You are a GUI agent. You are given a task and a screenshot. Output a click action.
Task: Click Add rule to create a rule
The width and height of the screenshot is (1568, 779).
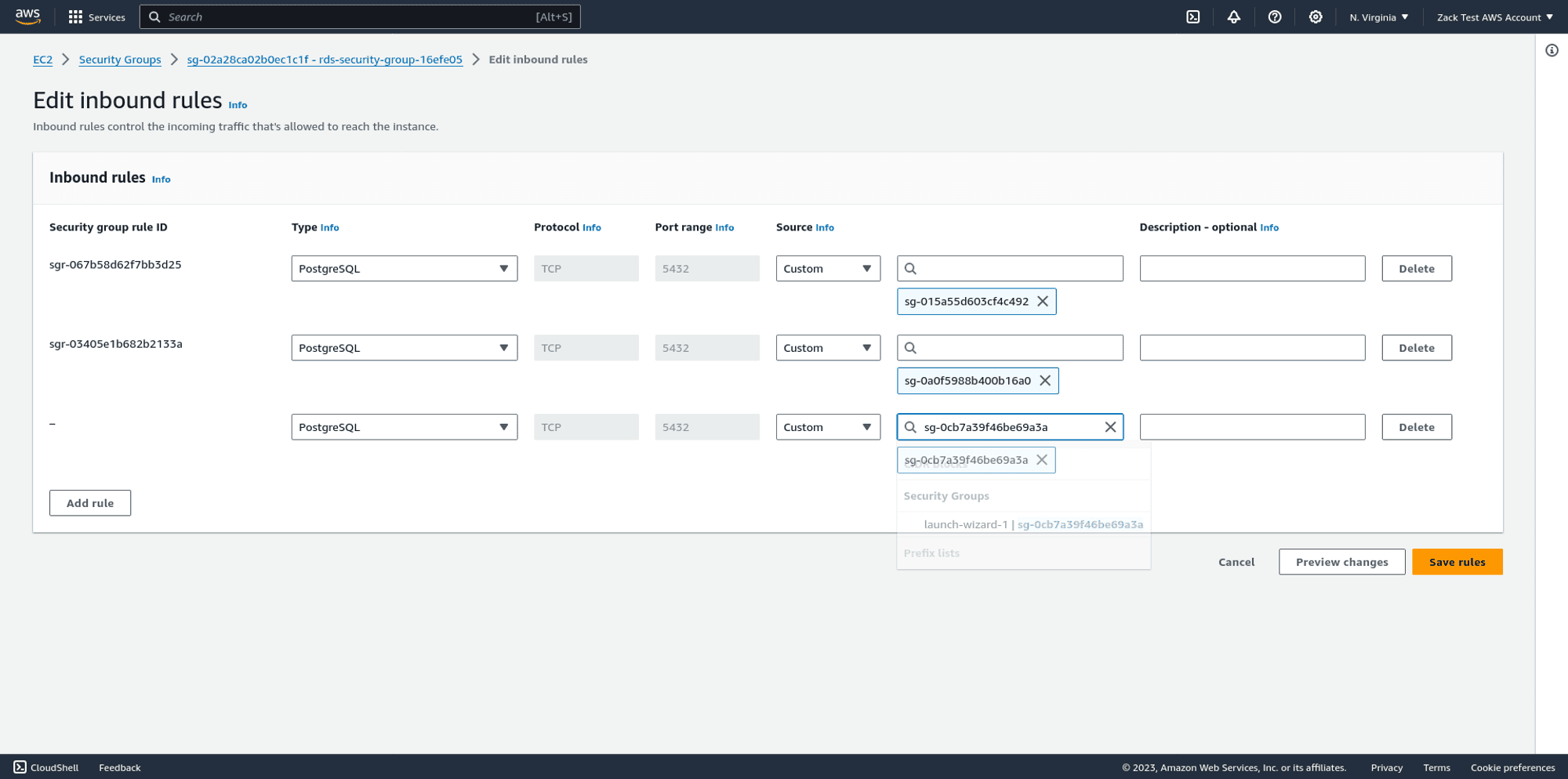tap(89, 502)
